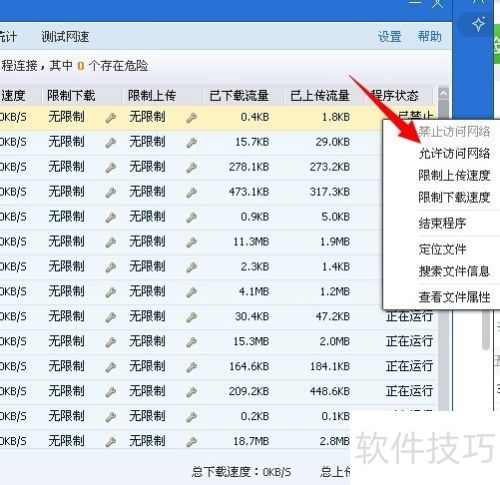500x485 pixels.
Task: Open upload-limit wrench for the 15.7KB row
Action: coord(191,143)
